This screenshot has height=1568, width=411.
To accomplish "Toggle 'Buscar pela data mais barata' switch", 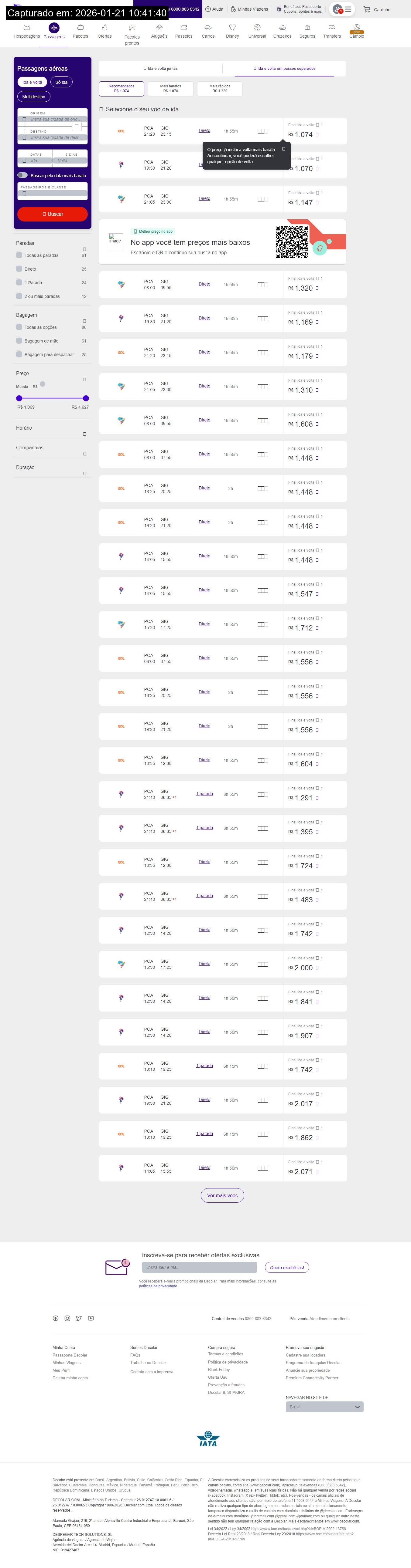I will coord(22,175).
